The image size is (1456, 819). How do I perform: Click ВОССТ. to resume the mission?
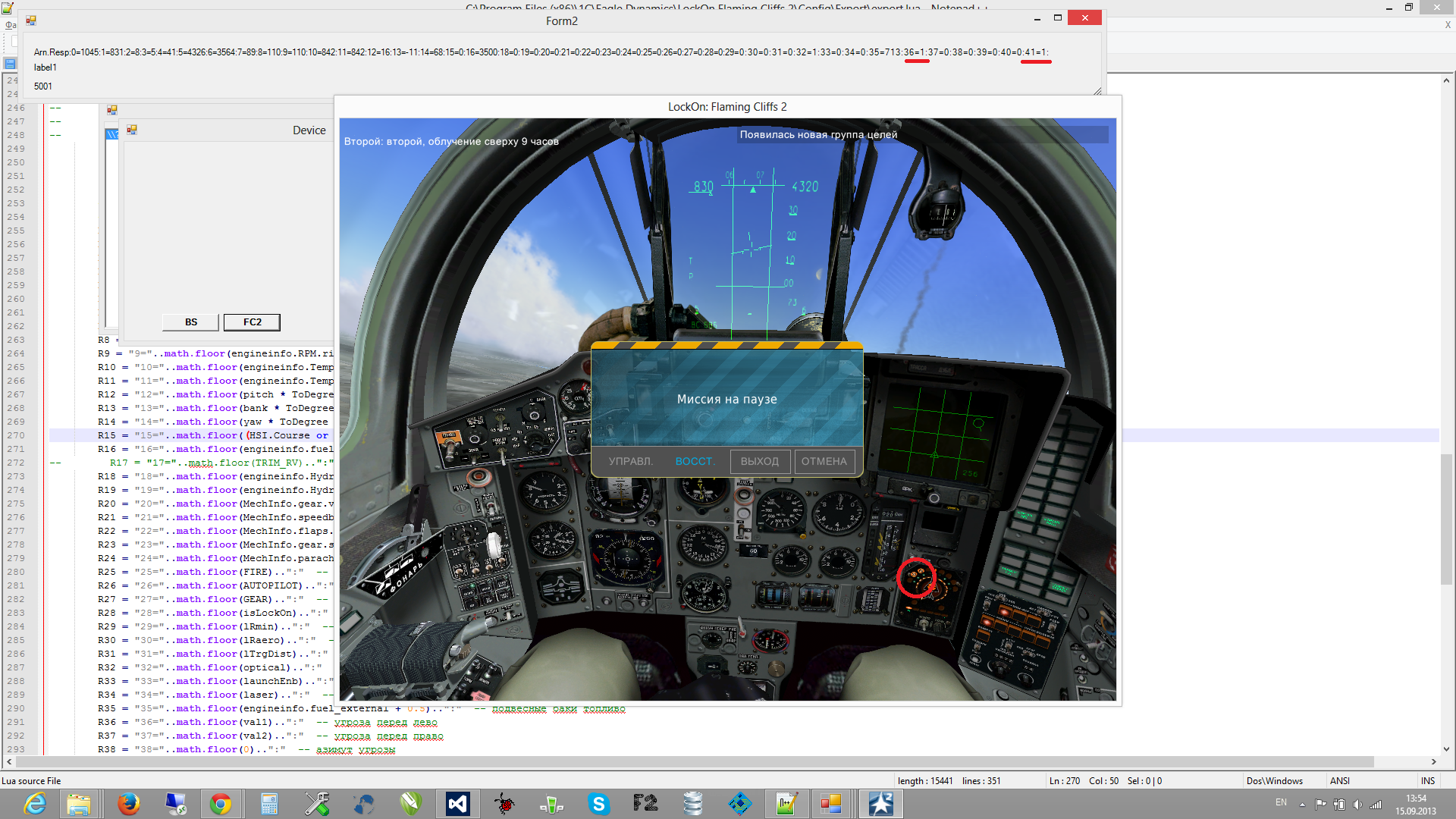pos(695,461)
